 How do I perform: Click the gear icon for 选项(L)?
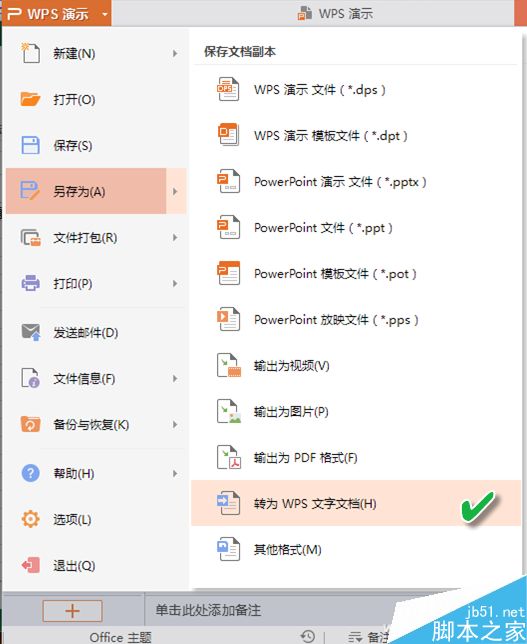pos(30,519)
